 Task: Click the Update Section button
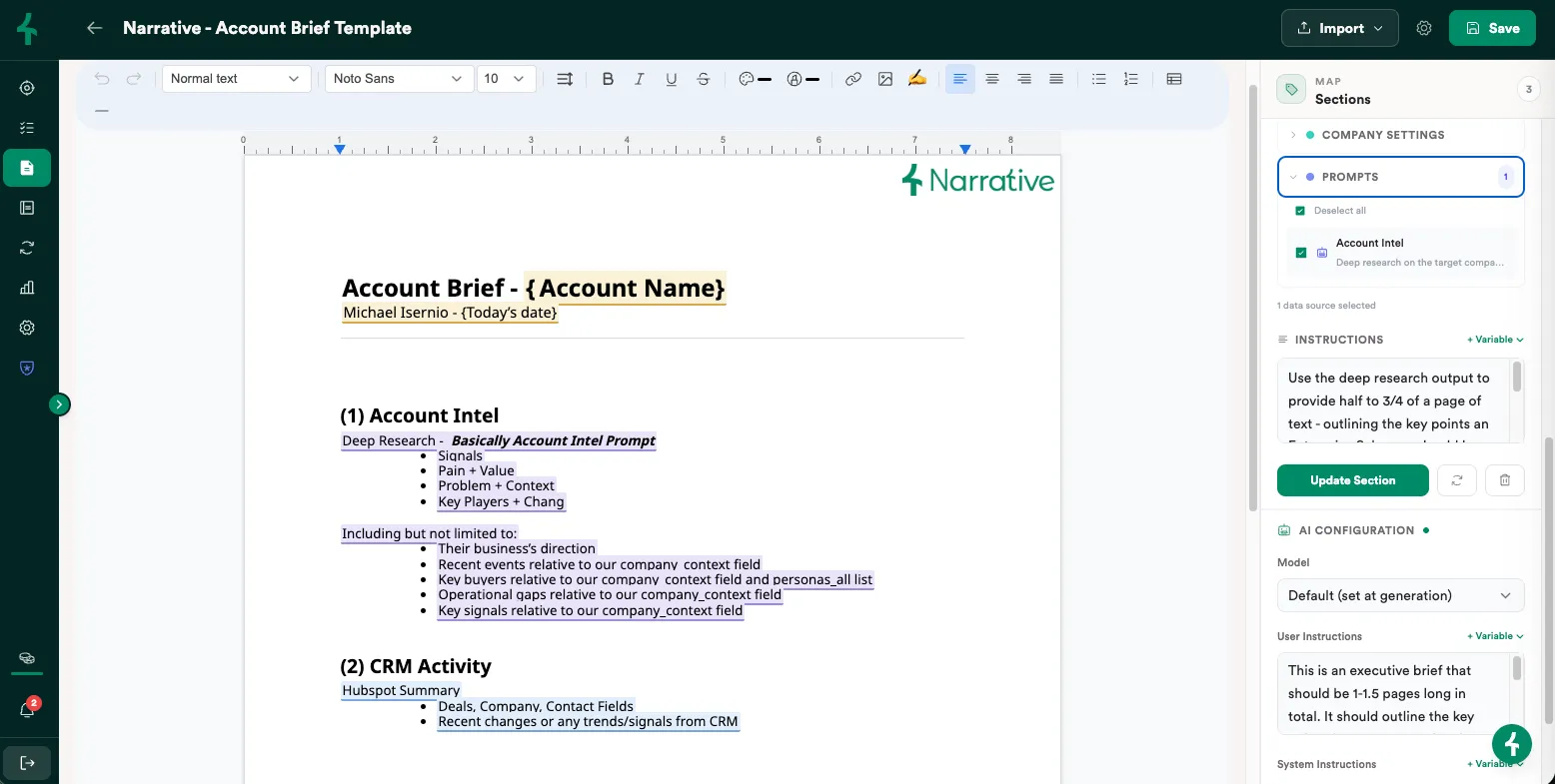click(1353, 480)
